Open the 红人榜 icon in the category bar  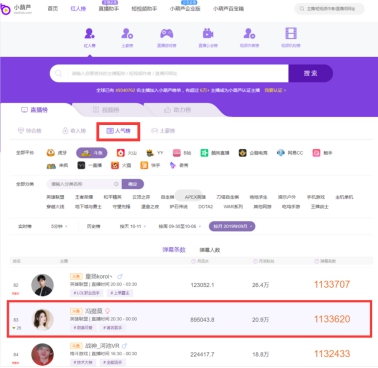pos(89,34)
